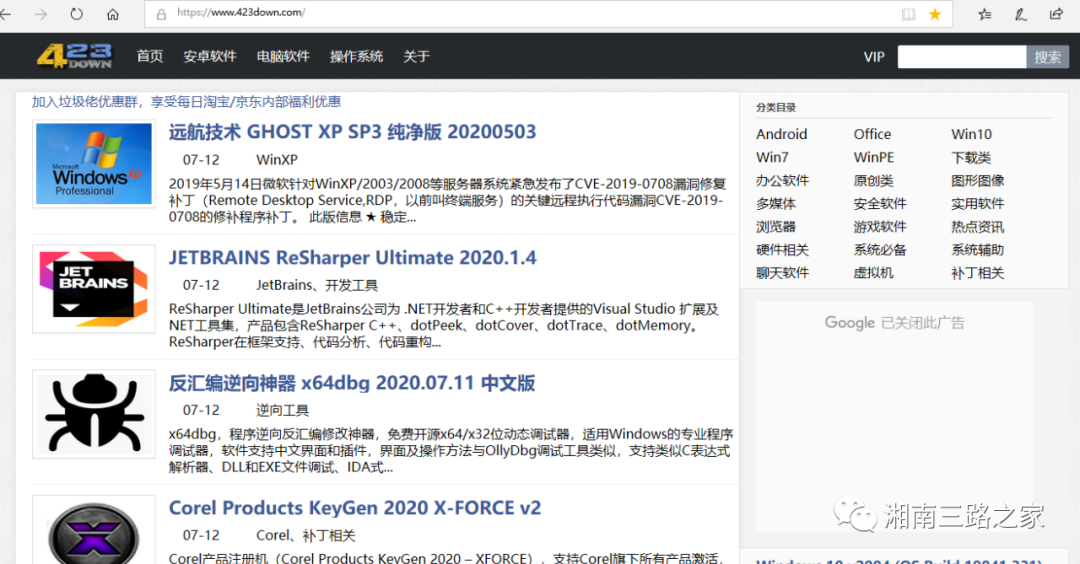
Task: Open the 硬件相关 category
Action: (x=782, y=250)
